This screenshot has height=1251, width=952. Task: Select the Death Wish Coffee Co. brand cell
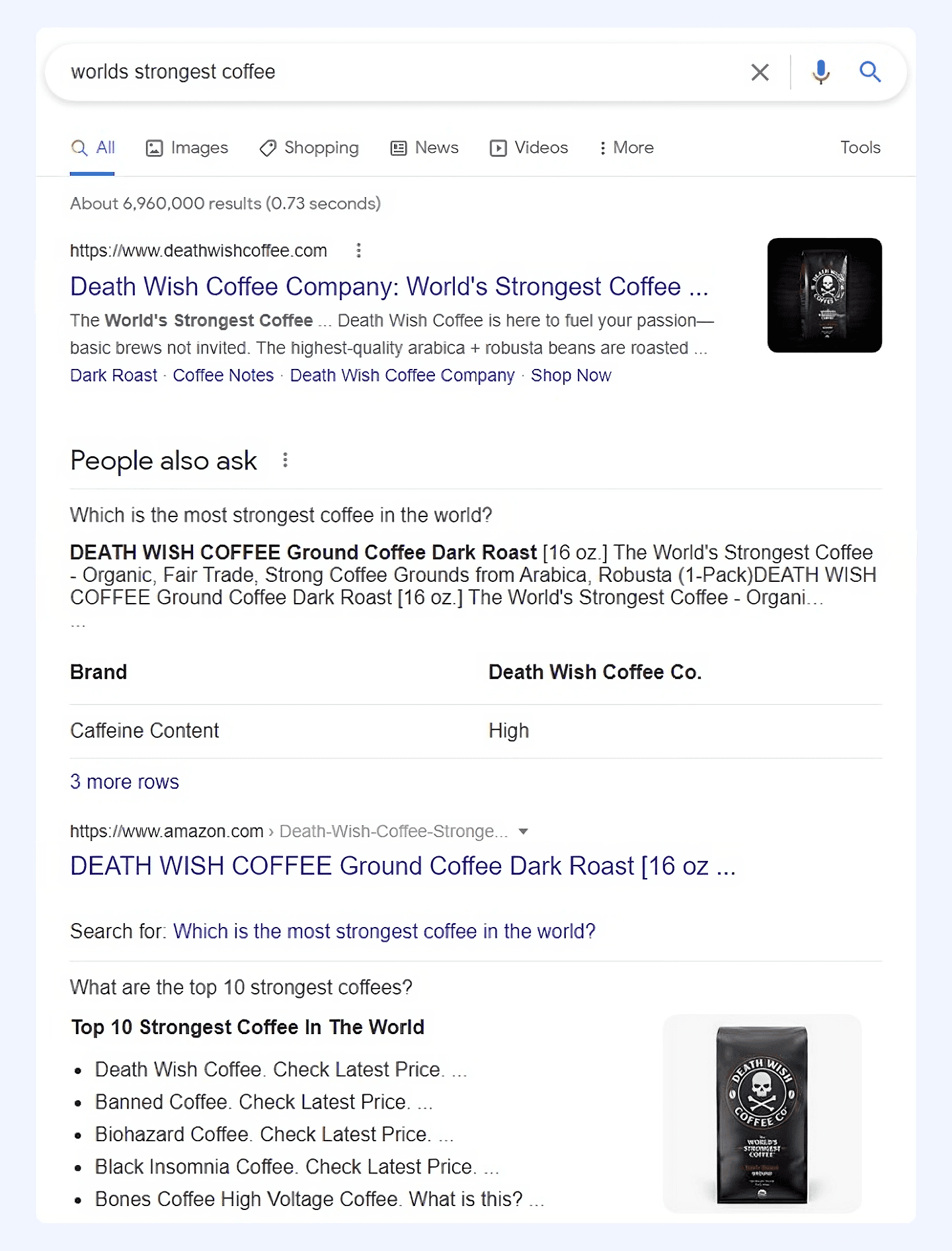[595, 672]
